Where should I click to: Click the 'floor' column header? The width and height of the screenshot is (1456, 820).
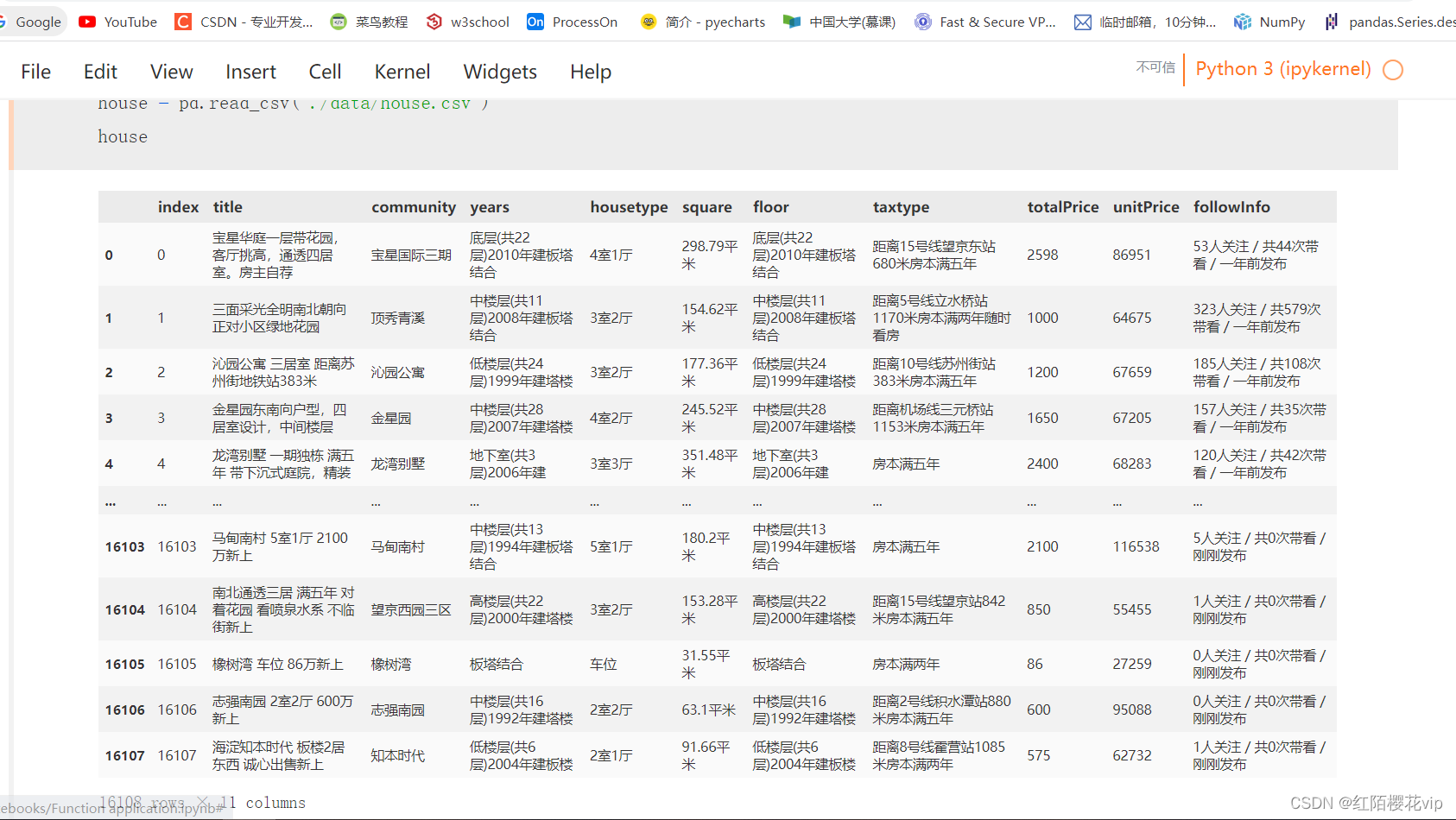[x=771, y=207]
